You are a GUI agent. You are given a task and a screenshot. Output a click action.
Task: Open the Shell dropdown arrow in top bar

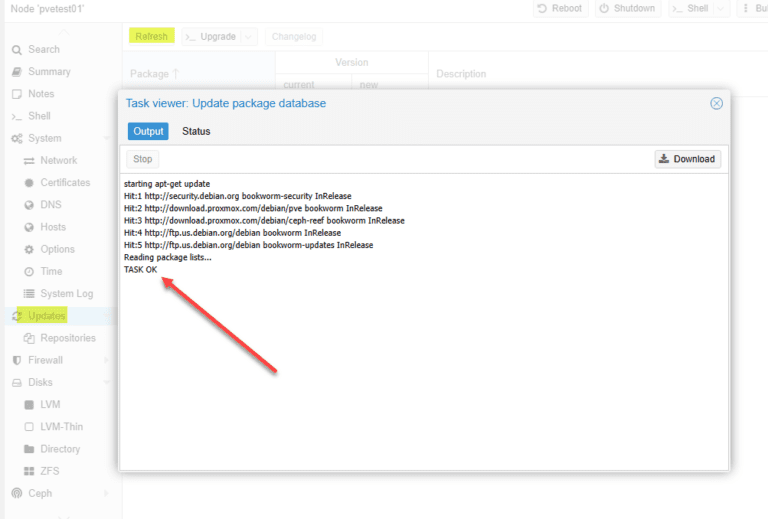tap(720, 8)
